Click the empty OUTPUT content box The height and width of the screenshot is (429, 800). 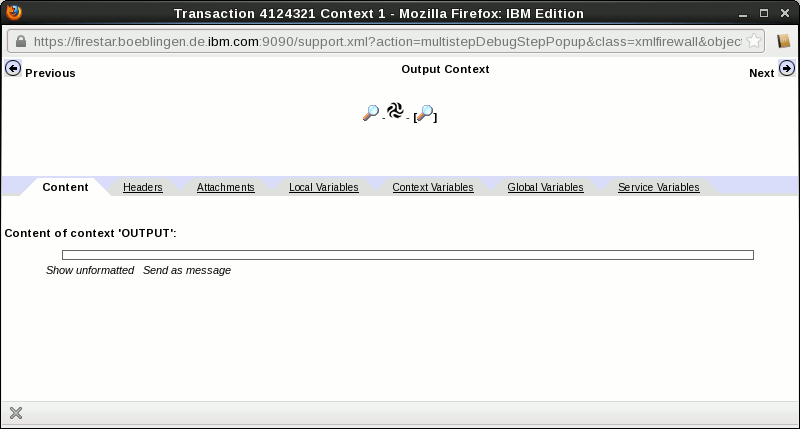click(x=407, y=255)
